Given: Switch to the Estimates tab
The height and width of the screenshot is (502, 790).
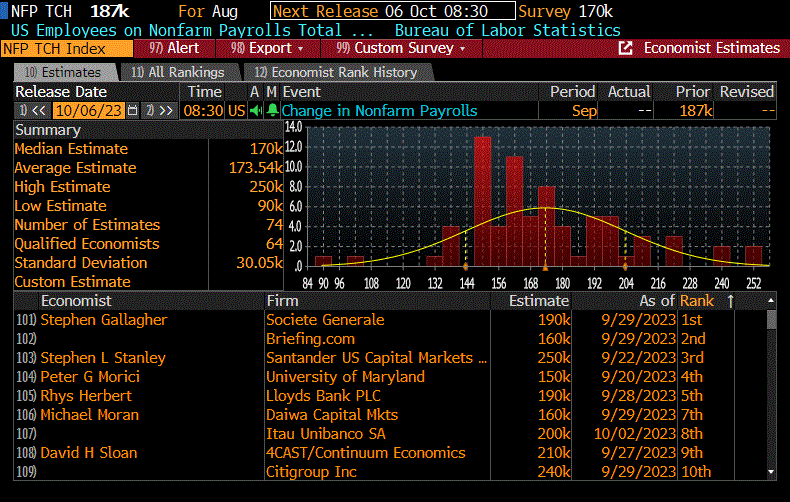Looking at the screenshot, I should coord(64,73).
